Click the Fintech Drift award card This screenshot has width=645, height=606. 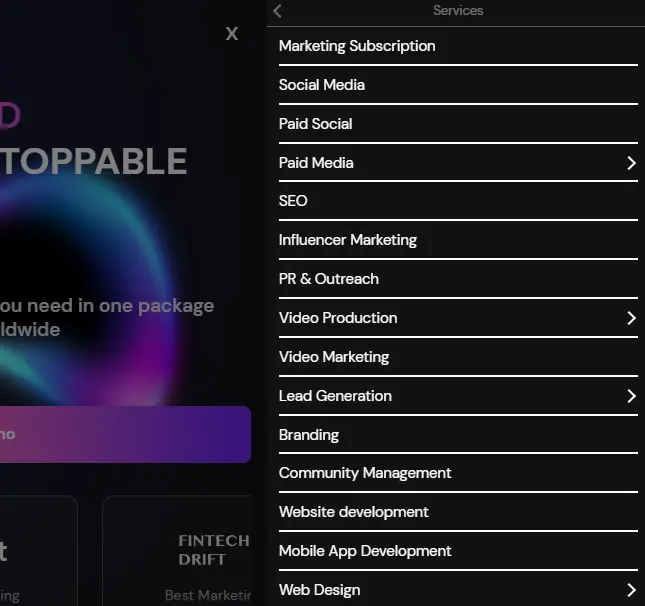[180, 551]
